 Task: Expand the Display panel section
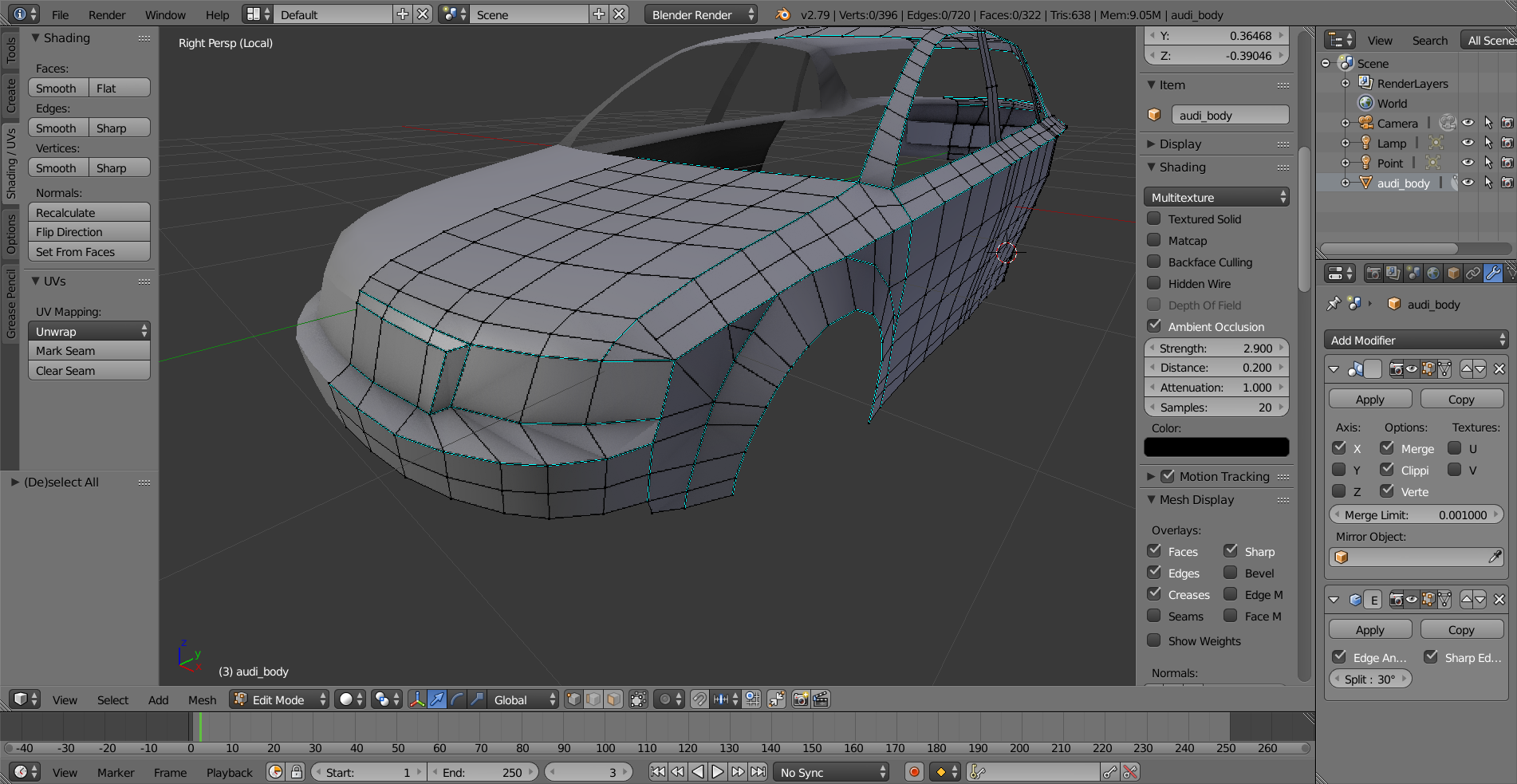pos(1180,144)
